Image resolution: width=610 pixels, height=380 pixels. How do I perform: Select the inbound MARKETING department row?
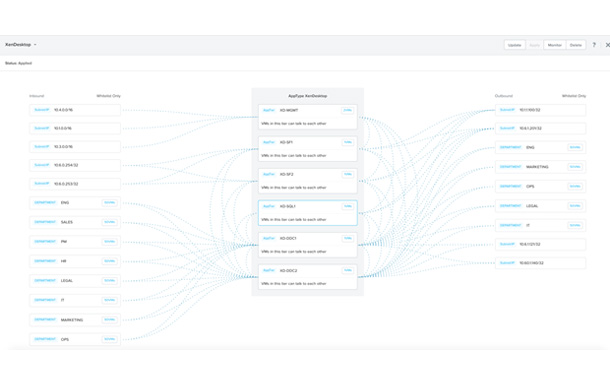(75, 320)
